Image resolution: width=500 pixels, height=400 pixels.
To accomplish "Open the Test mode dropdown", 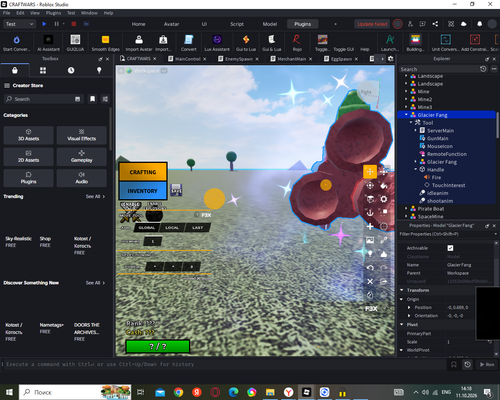I will 19,24.
